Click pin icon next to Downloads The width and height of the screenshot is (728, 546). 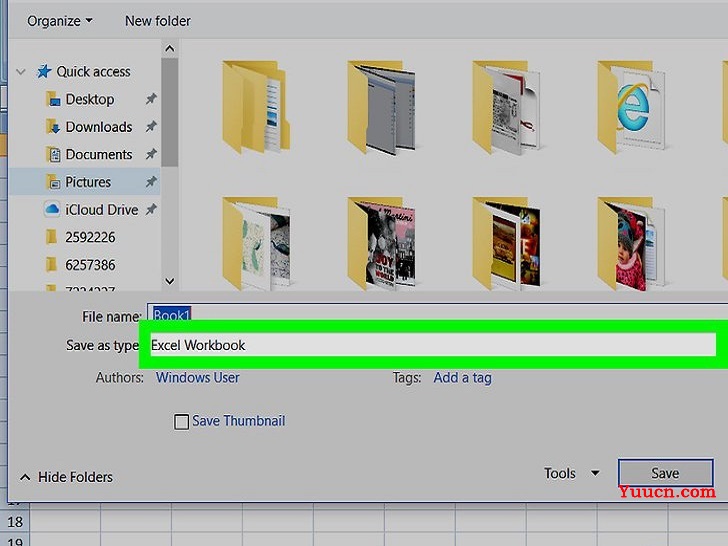(151, 127)
